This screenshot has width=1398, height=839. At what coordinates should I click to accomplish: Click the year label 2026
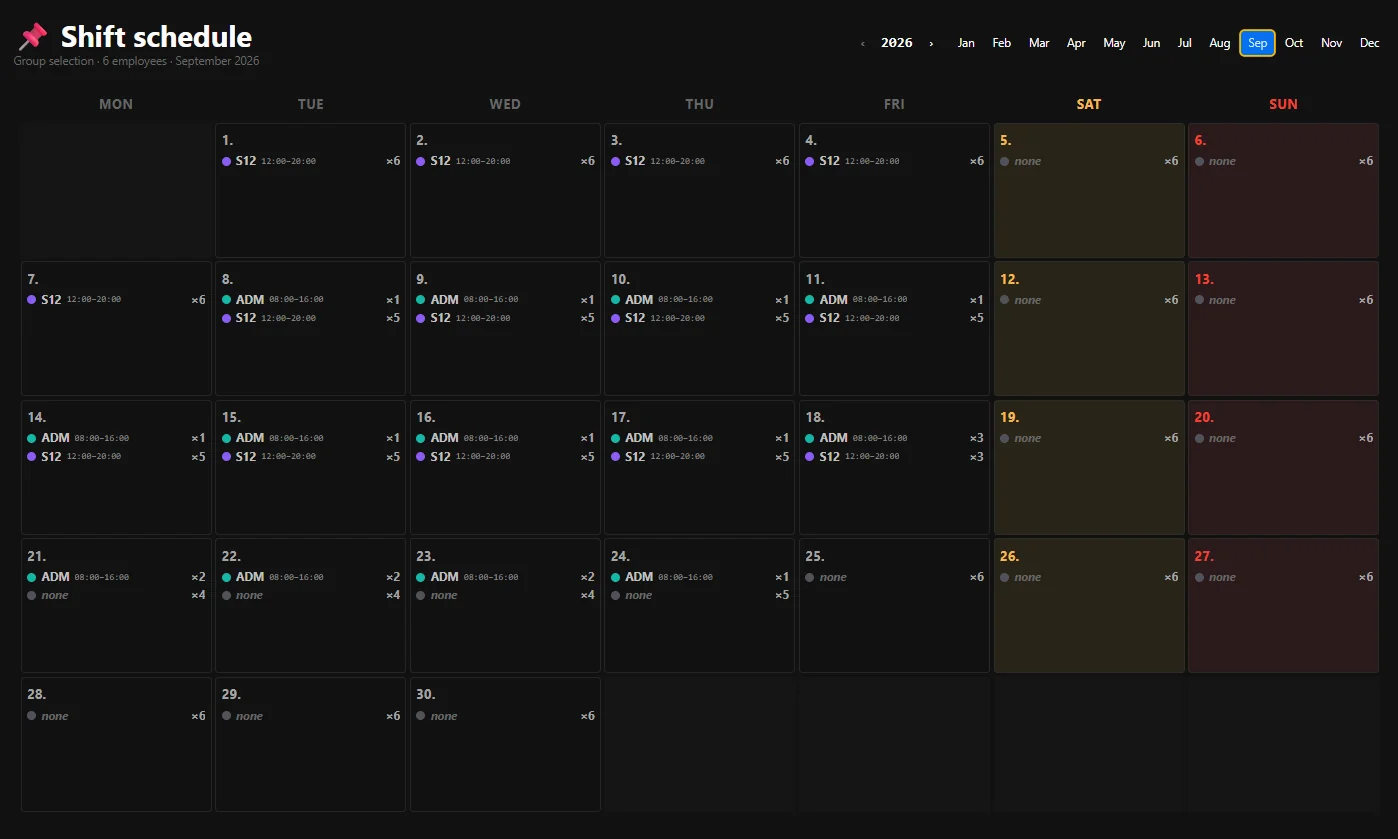pyautogui.click(x=897, y=43)
